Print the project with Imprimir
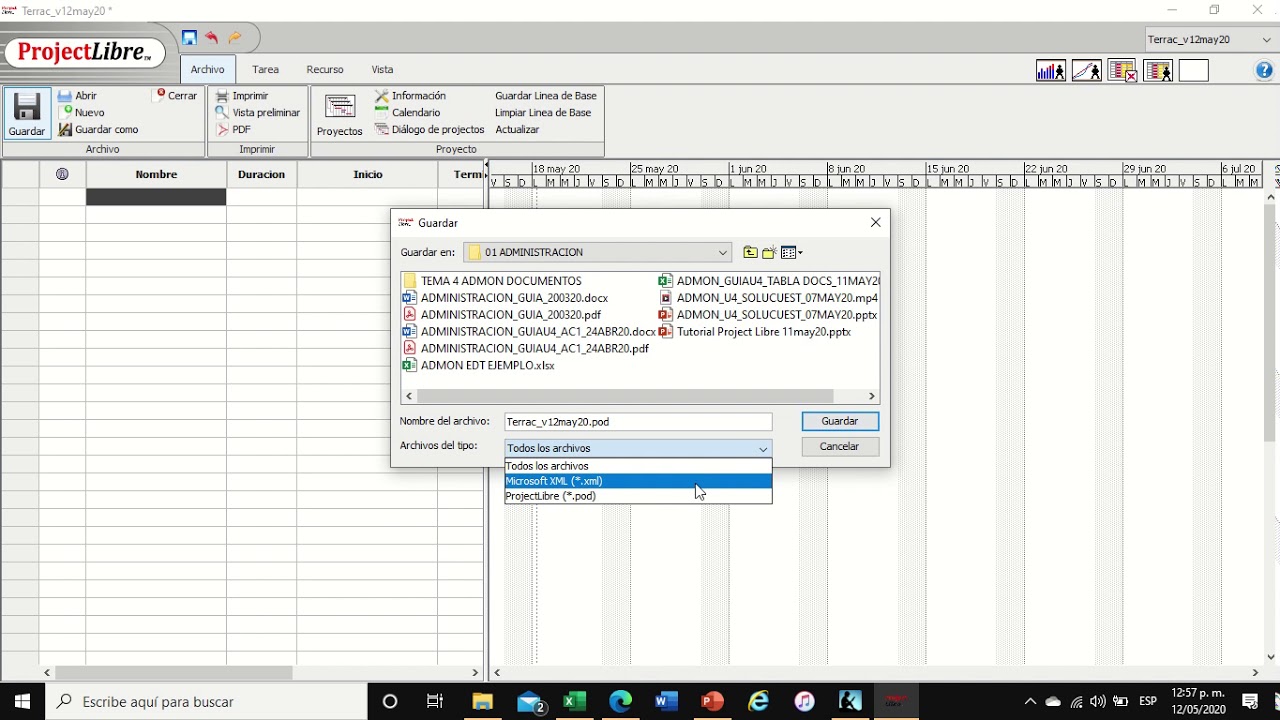Image resolution: width=1280 pixels, height=720 pixels. click(242, 96)
